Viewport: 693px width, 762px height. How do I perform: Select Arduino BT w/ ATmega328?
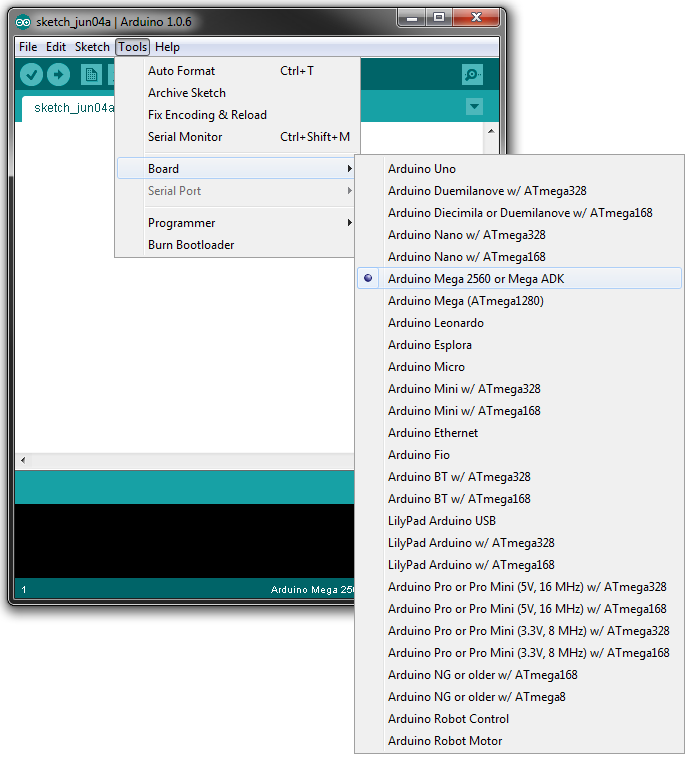pos(519,477)
